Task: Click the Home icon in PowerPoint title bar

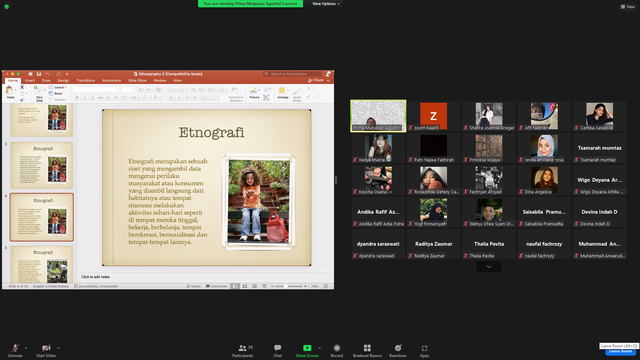Action: (30, 74)
